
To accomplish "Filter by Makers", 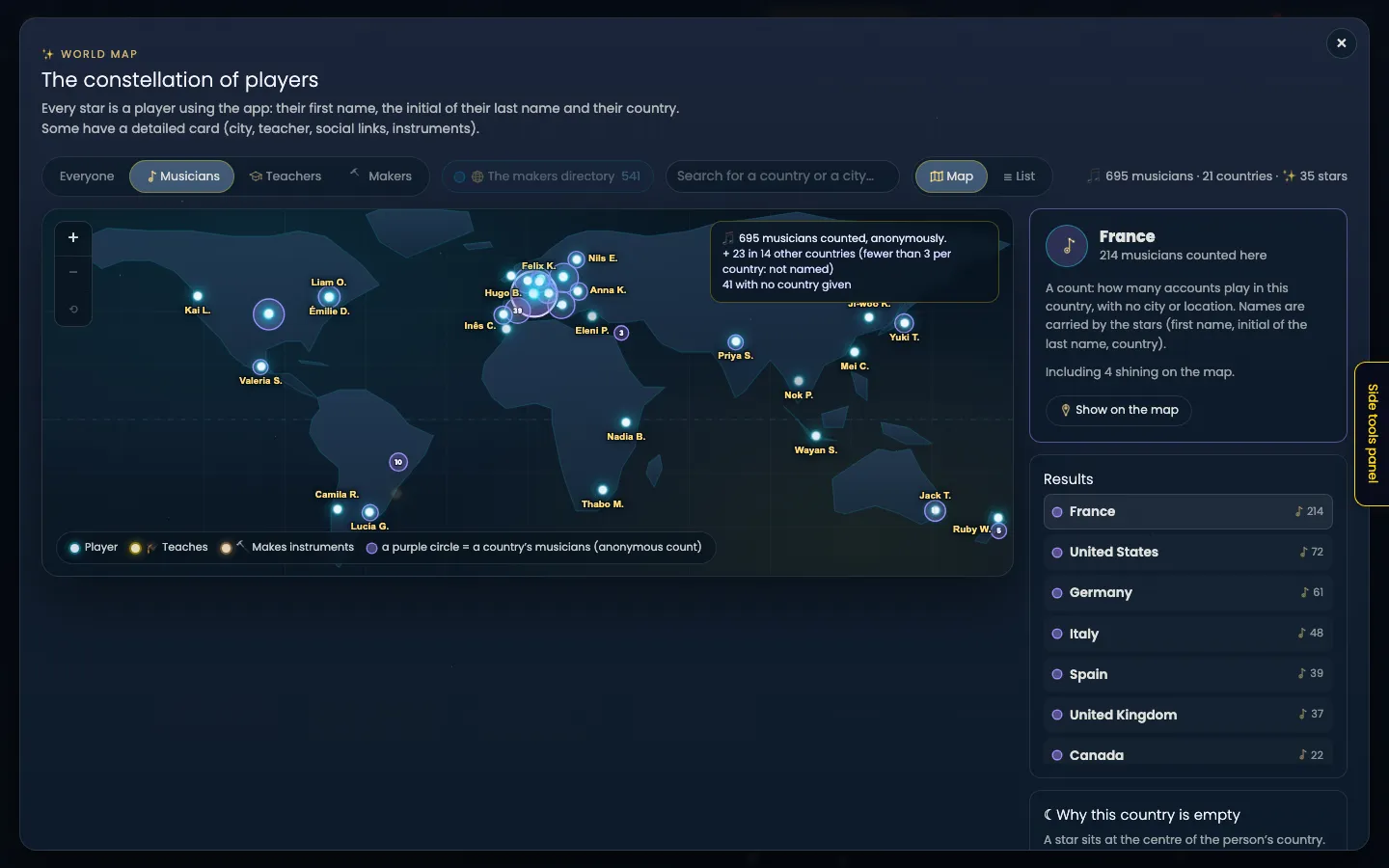I will [x=380, y=176].
